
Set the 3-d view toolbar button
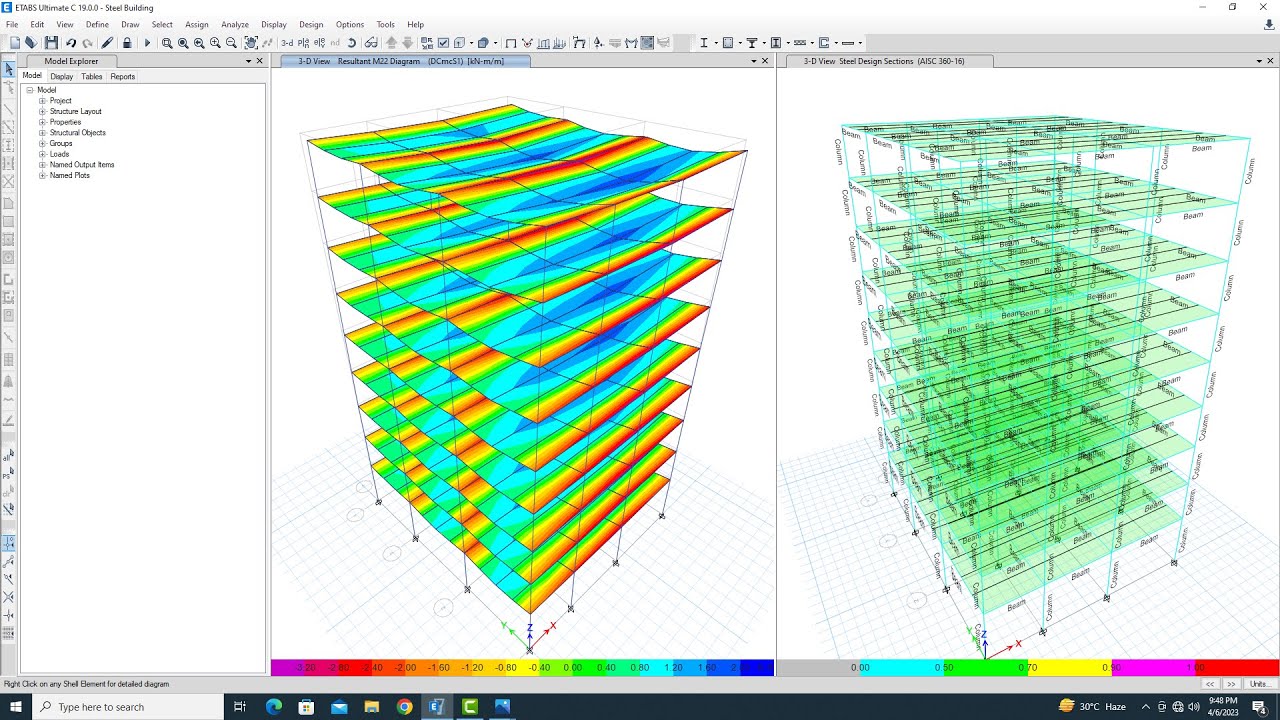287,43
